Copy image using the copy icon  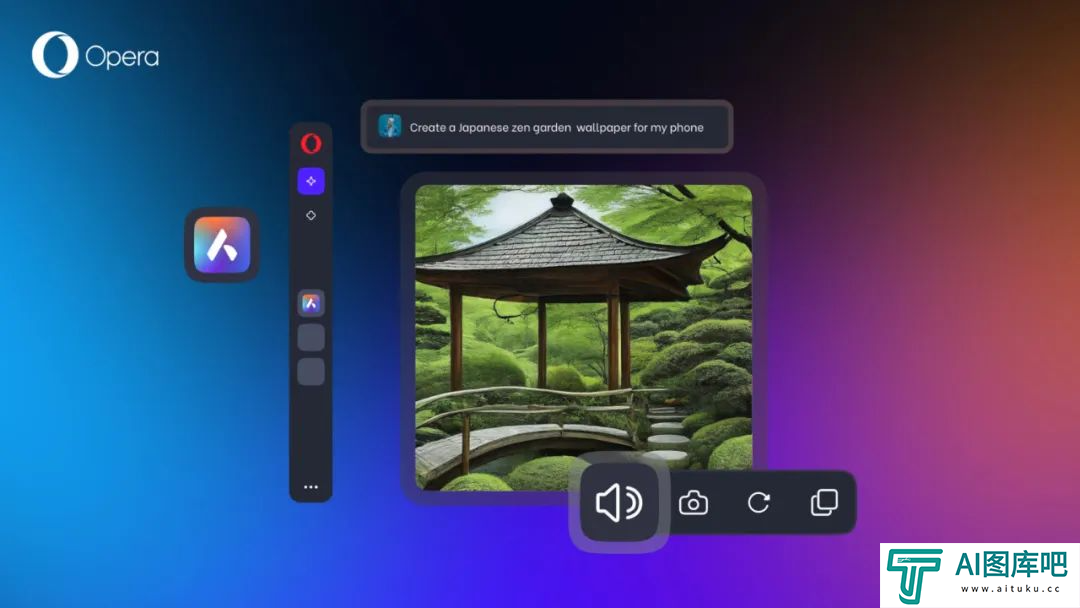coord(824,503)
